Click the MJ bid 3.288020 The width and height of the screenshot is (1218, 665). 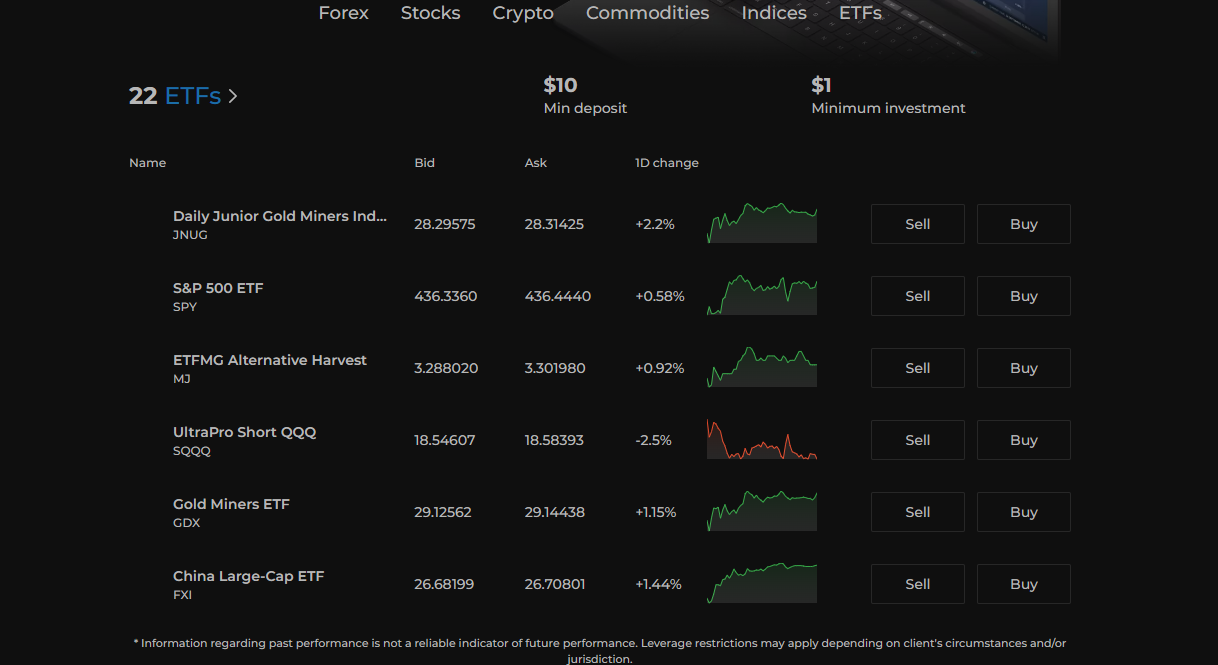coord(446,368)
